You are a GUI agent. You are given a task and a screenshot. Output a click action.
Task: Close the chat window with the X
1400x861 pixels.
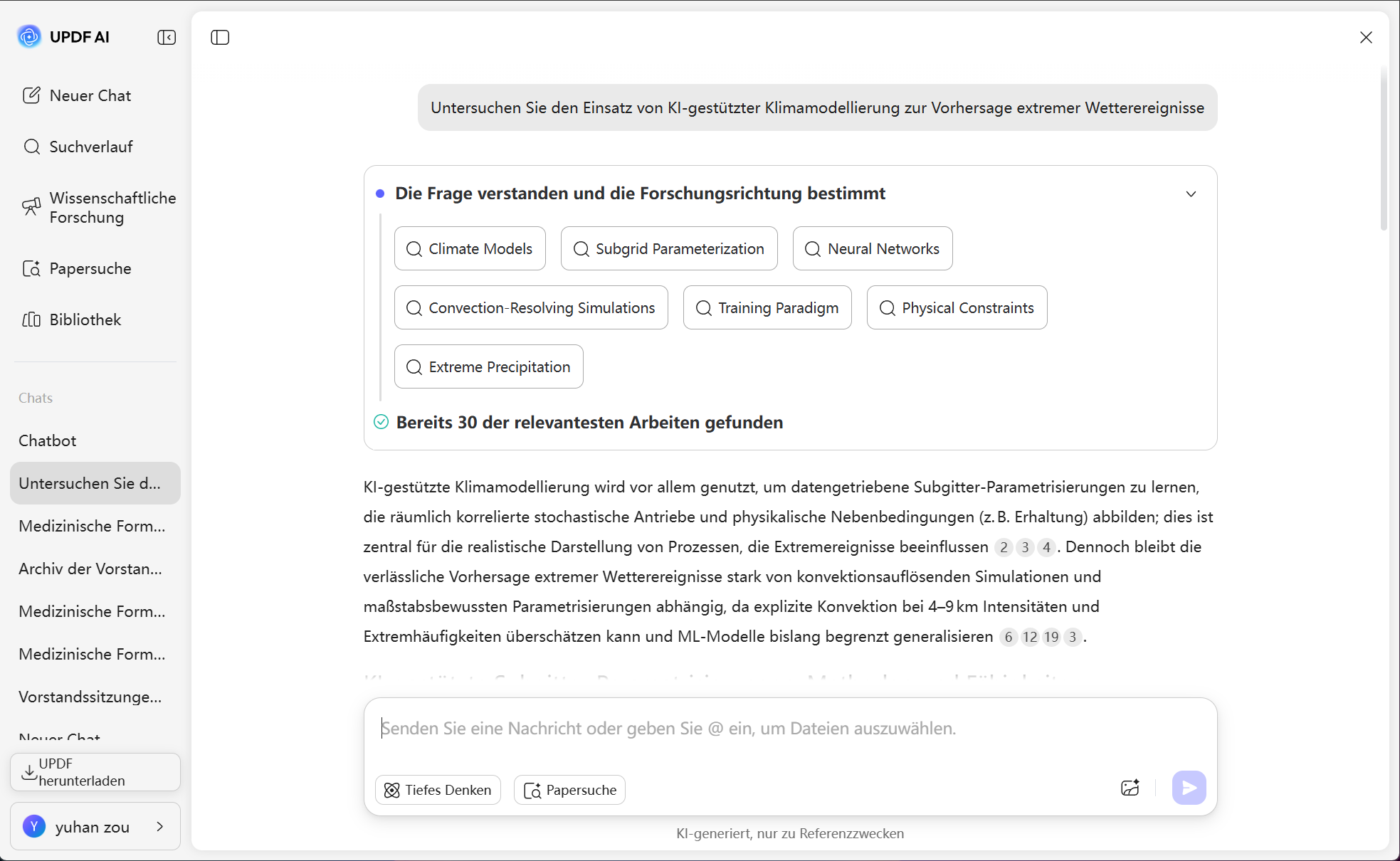point(1366,37)
